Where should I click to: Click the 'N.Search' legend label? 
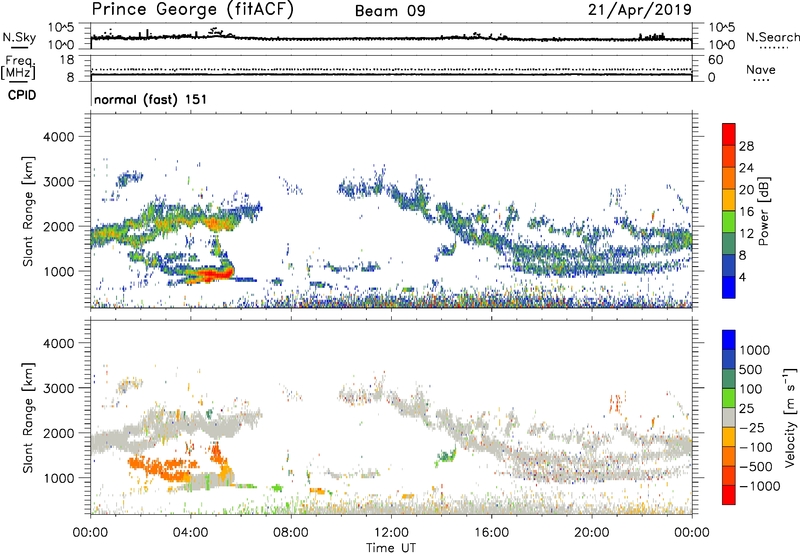click(x=773, y=37)
